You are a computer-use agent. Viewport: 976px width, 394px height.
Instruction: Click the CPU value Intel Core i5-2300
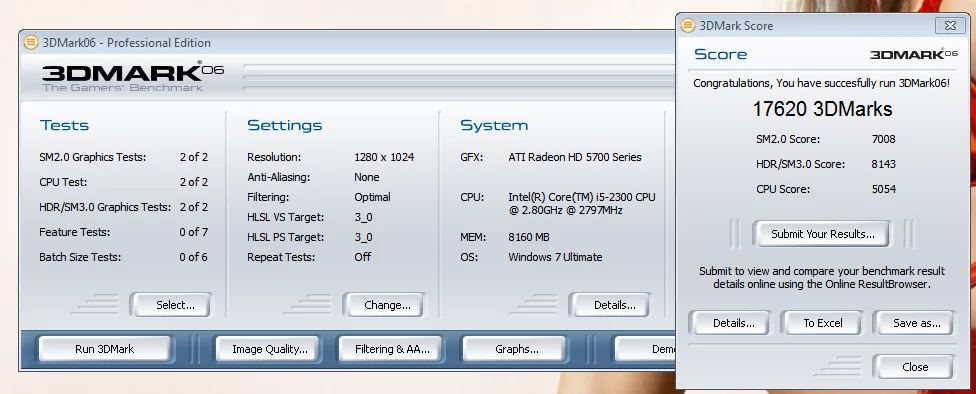point(581,204)
